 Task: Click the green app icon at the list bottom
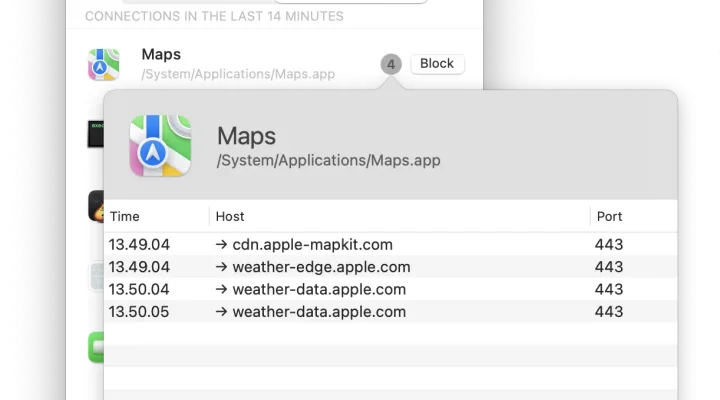[96, 347]
